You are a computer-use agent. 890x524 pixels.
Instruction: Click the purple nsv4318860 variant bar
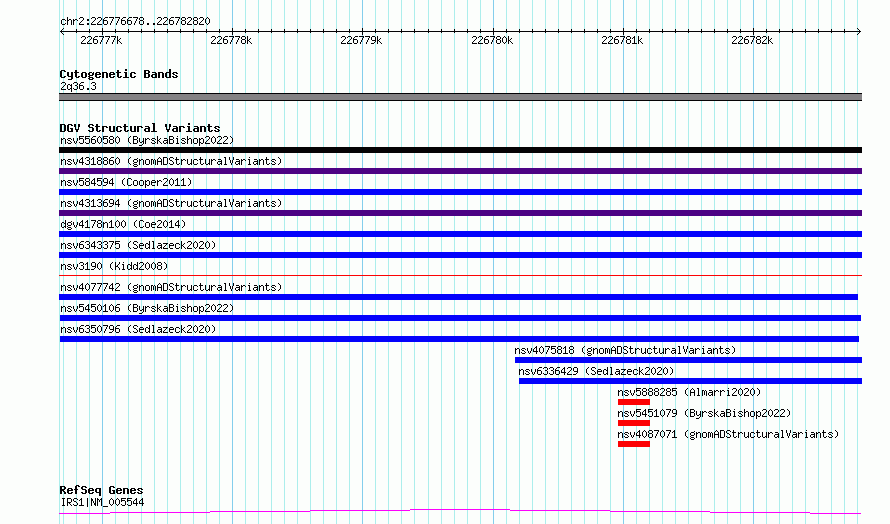point(460,171)
